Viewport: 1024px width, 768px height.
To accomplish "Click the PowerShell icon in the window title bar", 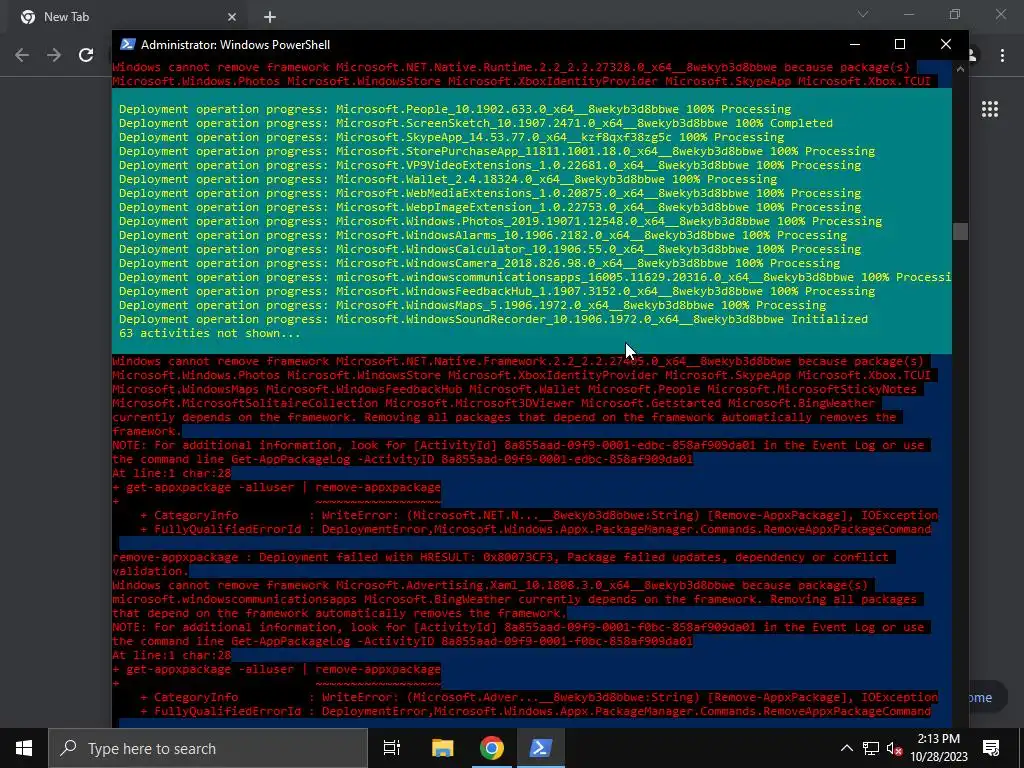I will coord(128,44).
